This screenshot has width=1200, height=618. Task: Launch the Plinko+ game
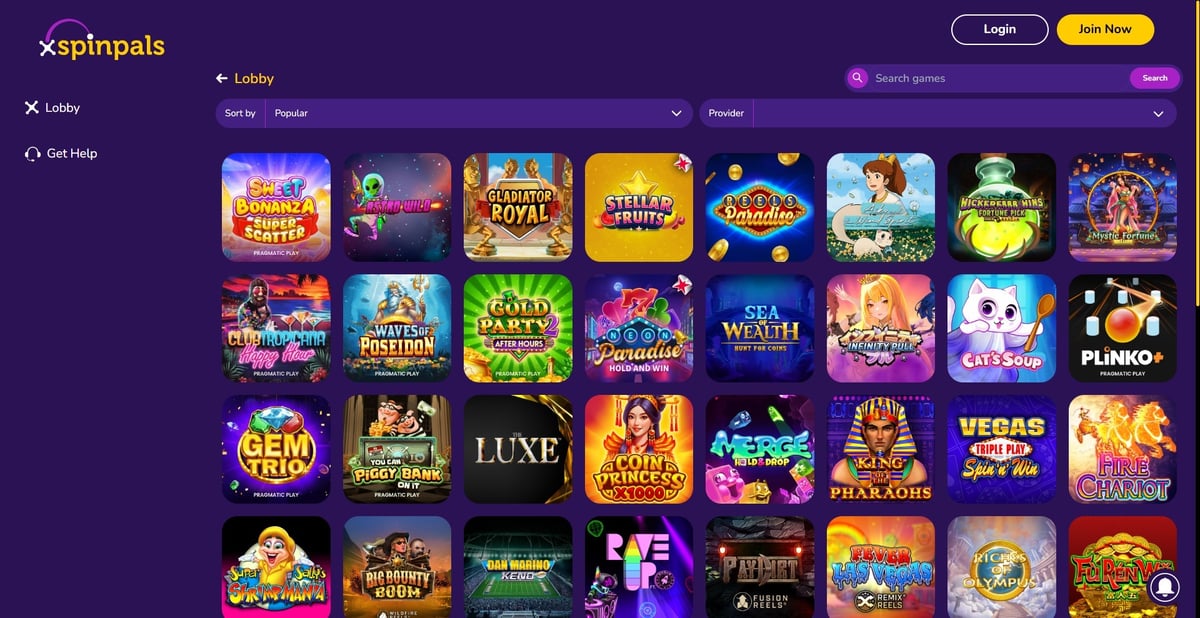point(1122,328)
